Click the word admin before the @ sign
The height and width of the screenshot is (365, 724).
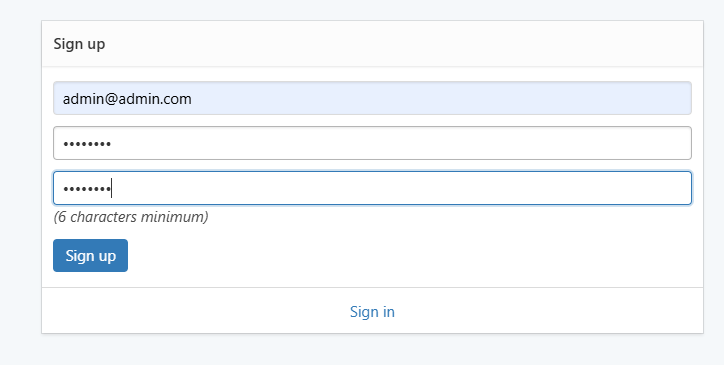83,99
